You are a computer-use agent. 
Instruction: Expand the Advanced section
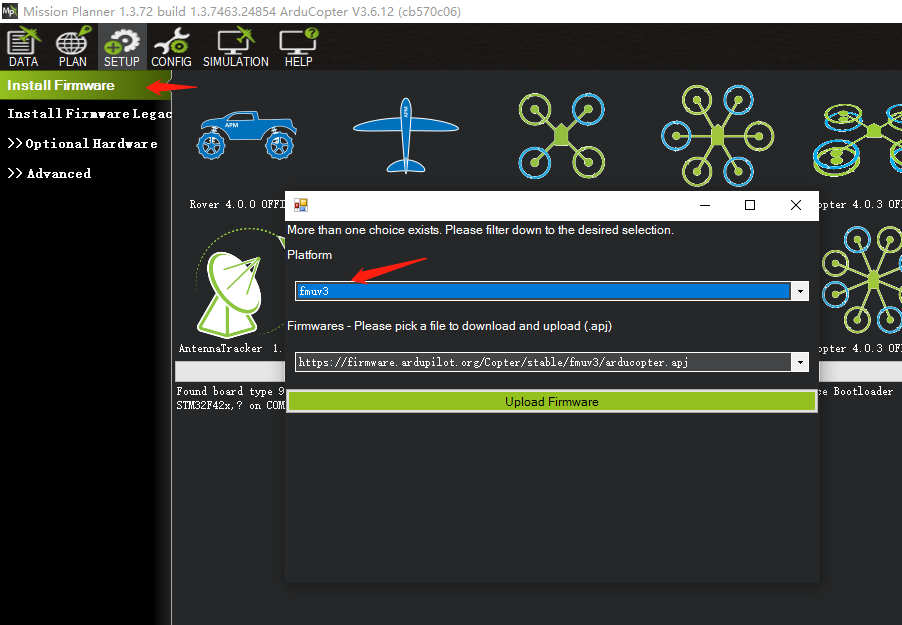pos(49,174)
